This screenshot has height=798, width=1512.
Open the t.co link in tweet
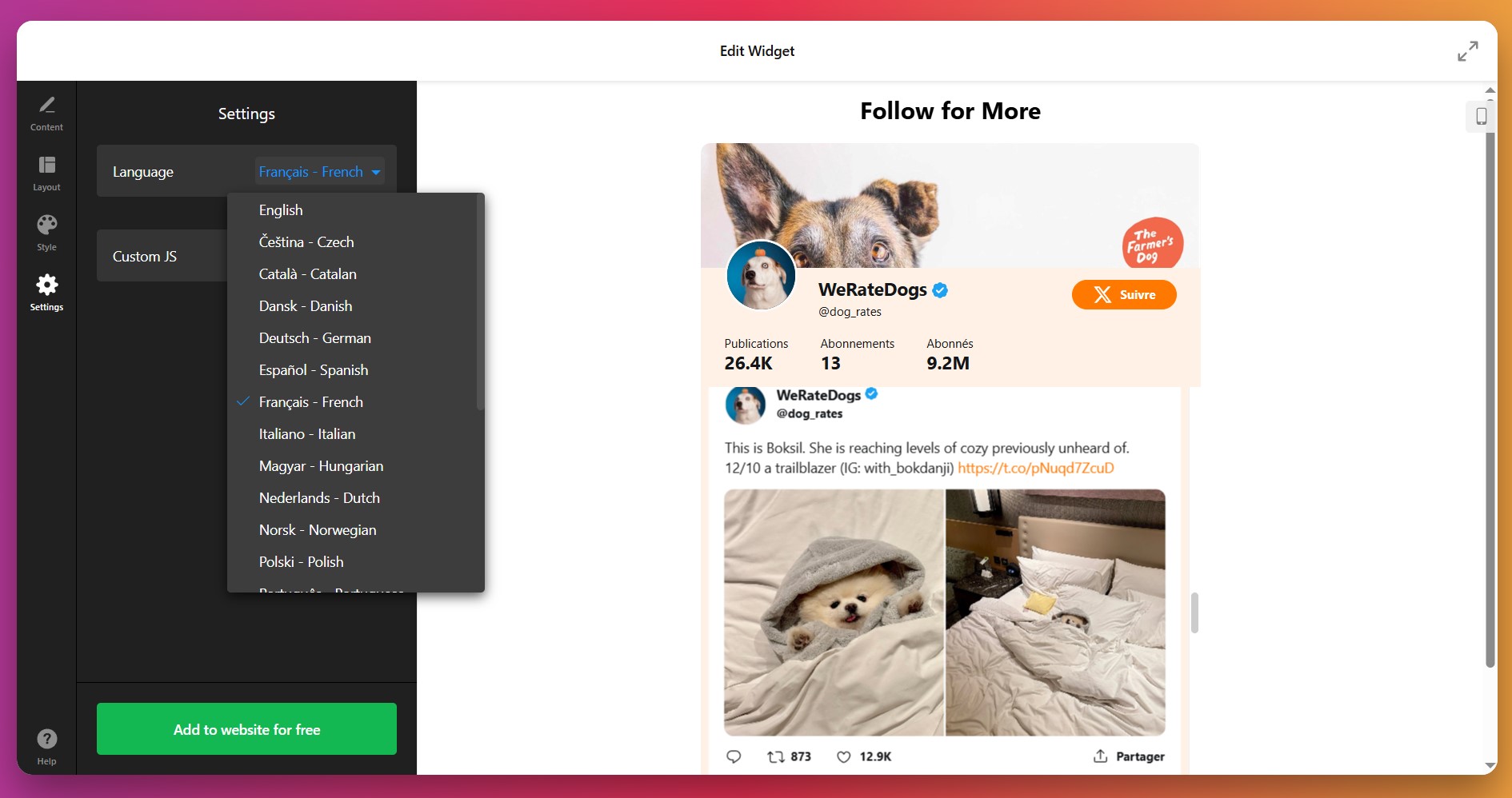1035,468
